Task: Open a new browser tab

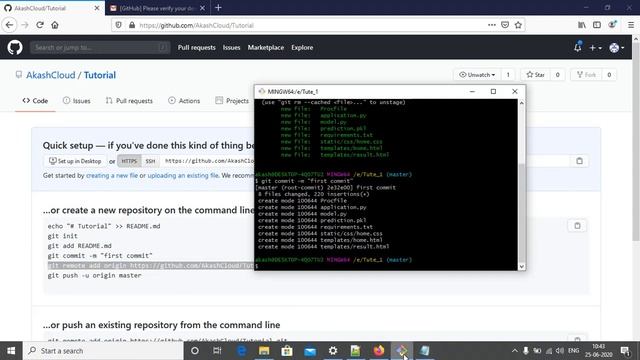Action: (x=218, y=8)
